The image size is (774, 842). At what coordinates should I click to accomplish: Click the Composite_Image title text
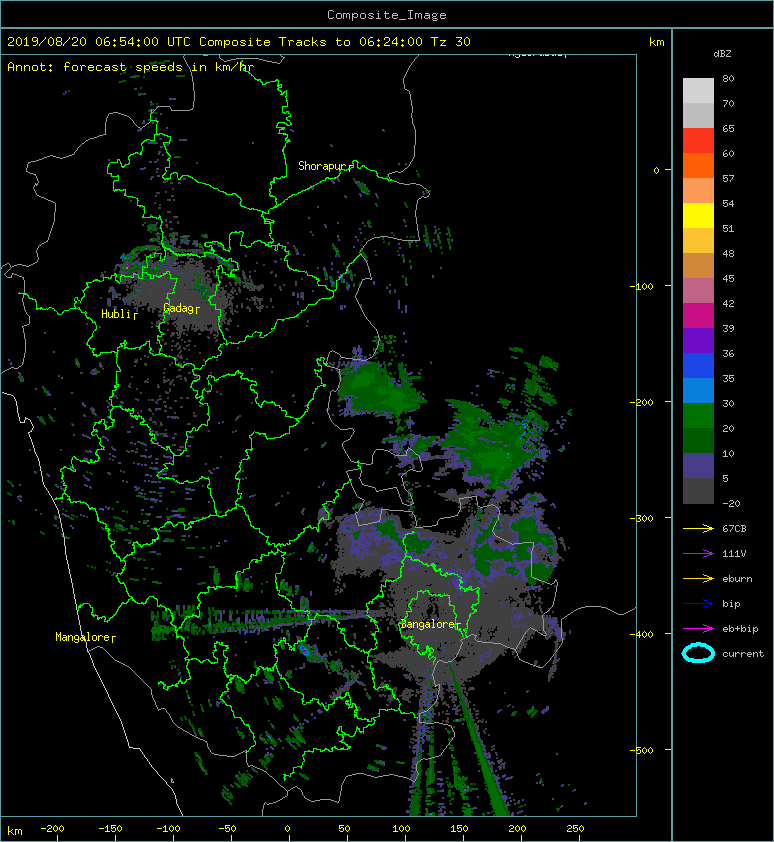click(x=387, y=15)
